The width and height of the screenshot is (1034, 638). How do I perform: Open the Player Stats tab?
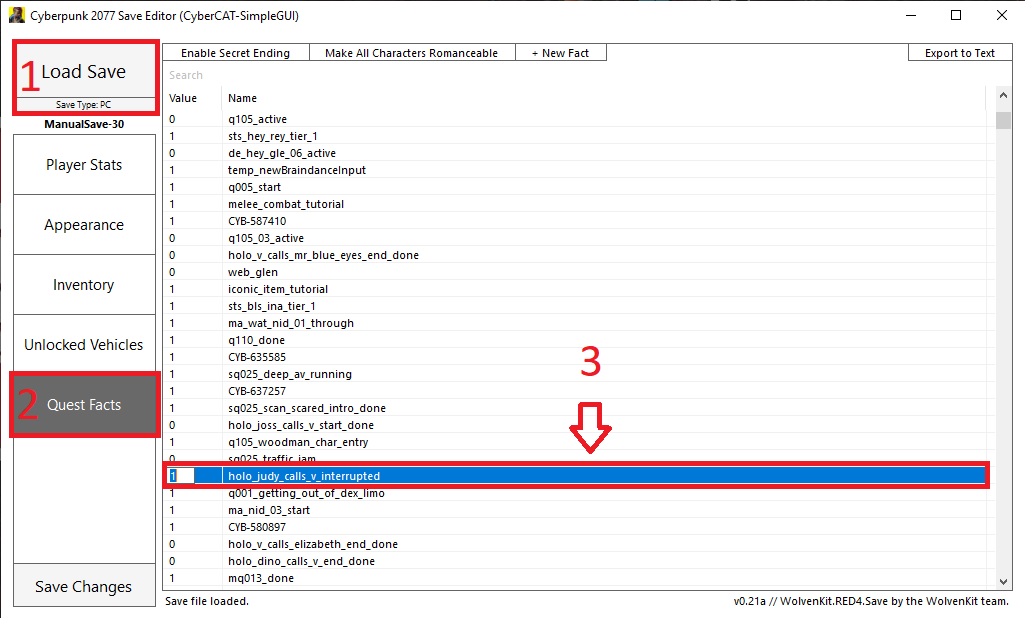(x=84, y=165)
